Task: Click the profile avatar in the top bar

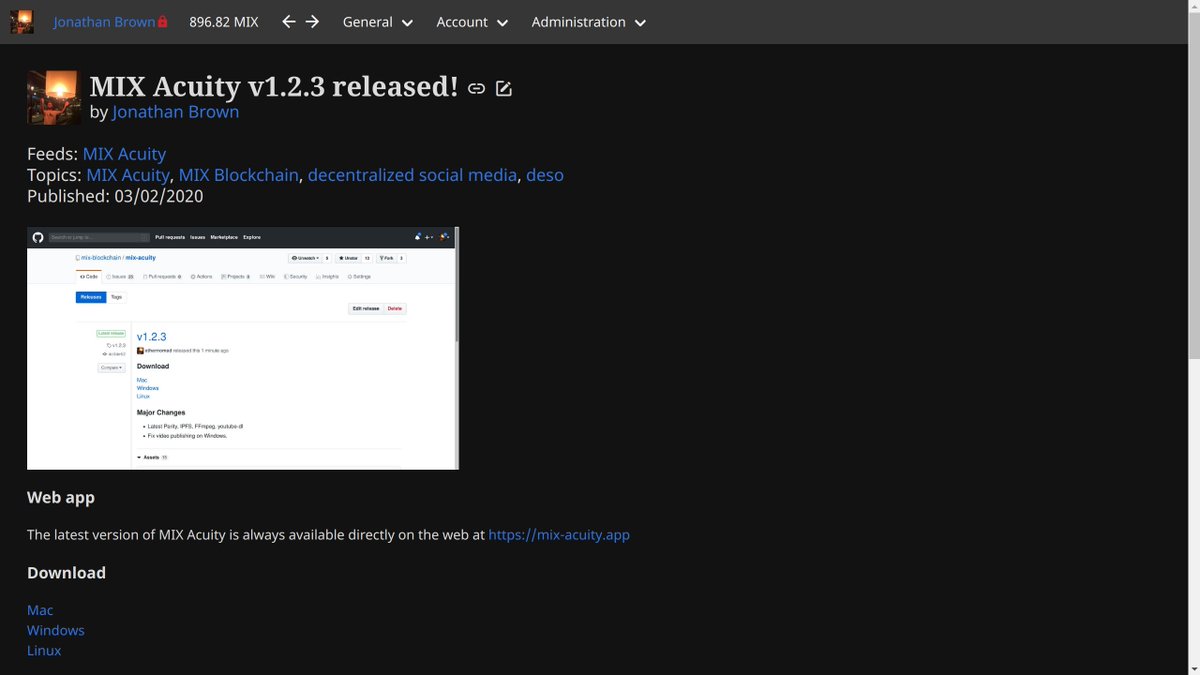Action: [22, 22]
